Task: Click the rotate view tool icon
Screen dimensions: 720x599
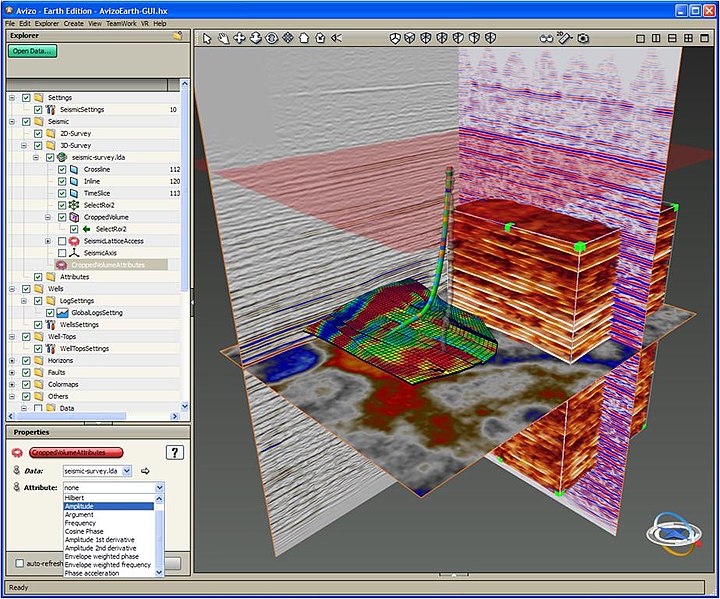Action: 272,38
